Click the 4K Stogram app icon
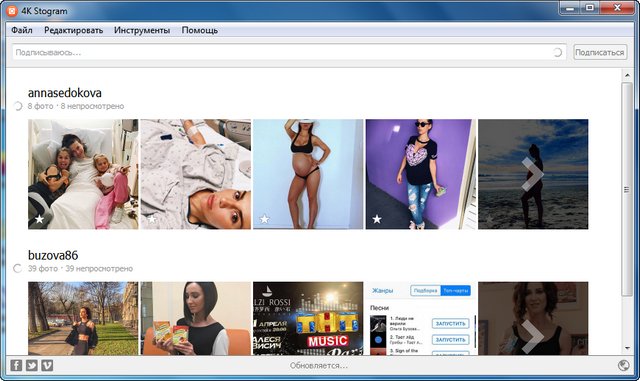Screen dimensions: 640x381 point(12,11)
